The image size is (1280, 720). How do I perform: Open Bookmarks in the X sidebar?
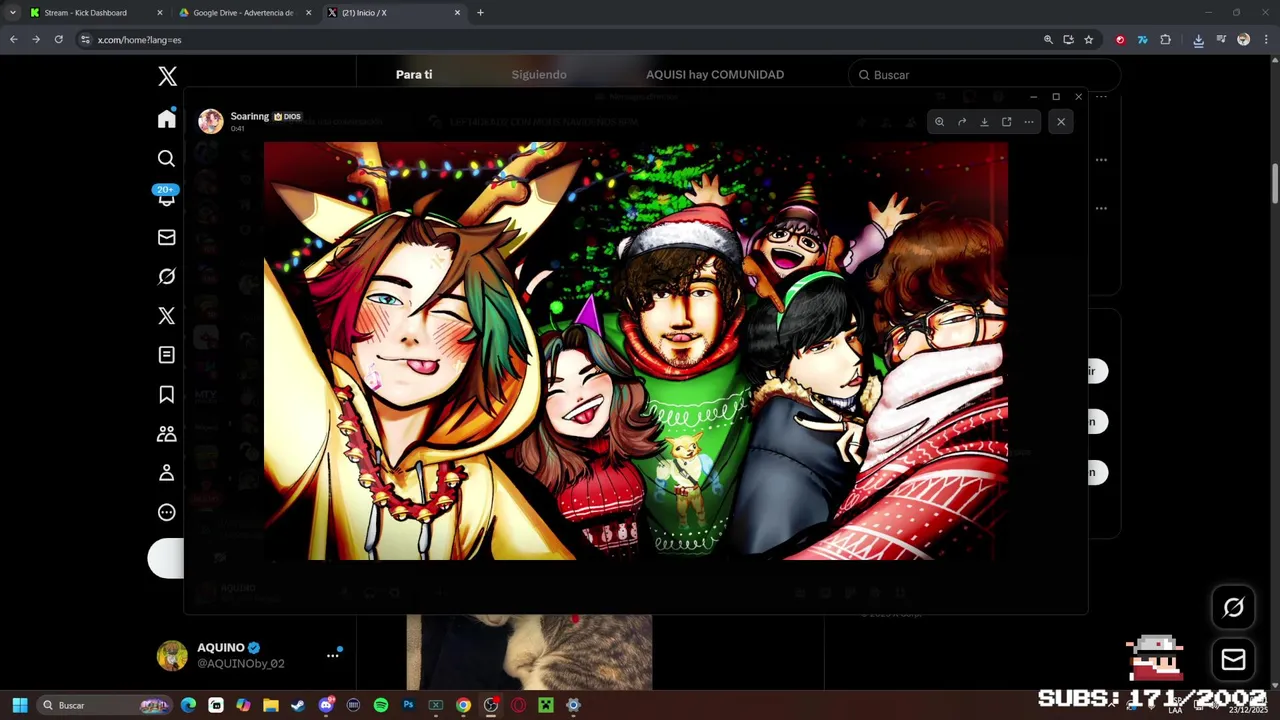[x=167, y=394]
